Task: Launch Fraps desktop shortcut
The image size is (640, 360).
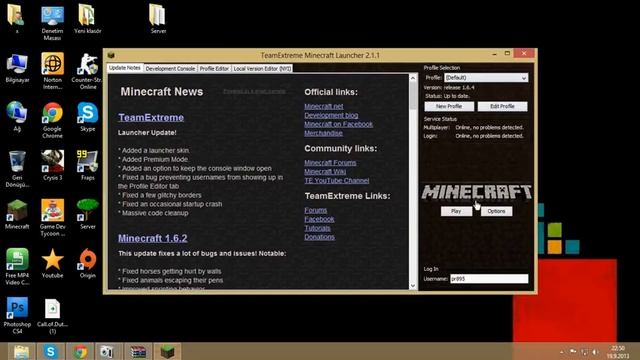Action: (87, 166)
